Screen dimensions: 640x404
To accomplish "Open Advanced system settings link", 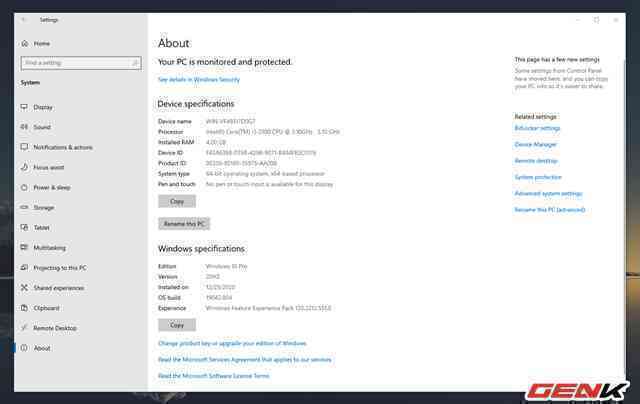I will point(548,193).
